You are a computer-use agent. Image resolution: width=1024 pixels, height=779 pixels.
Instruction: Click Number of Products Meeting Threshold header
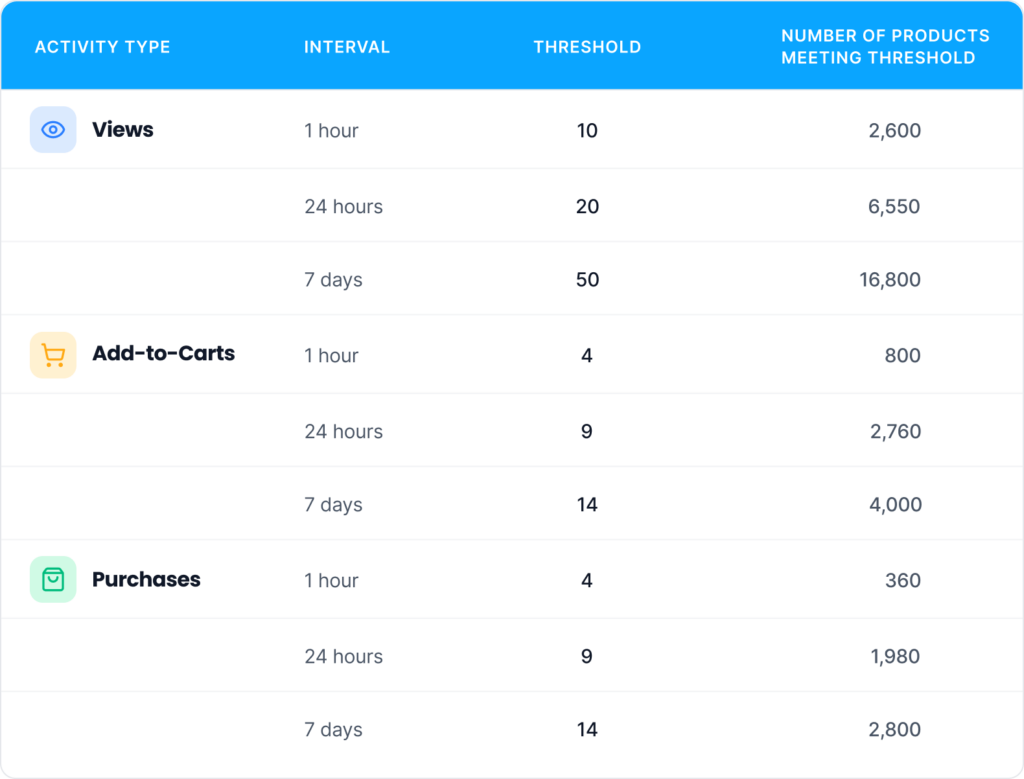point(885,47)
